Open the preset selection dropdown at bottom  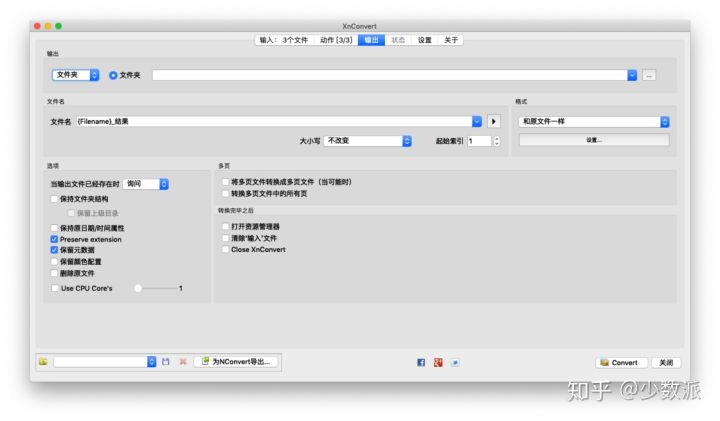pyautogui.click(x=105, y=362)
